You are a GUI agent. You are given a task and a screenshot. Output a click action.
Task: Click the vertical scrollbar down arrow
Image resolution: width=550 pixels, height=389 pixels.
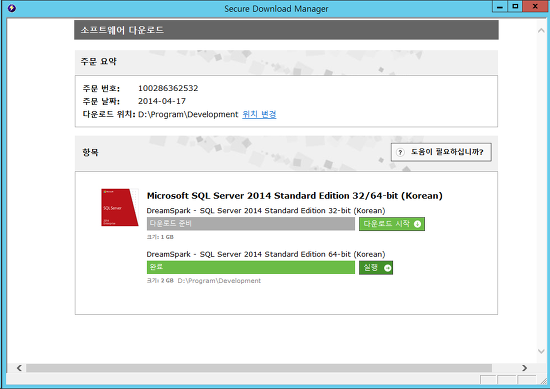(541, 351)
